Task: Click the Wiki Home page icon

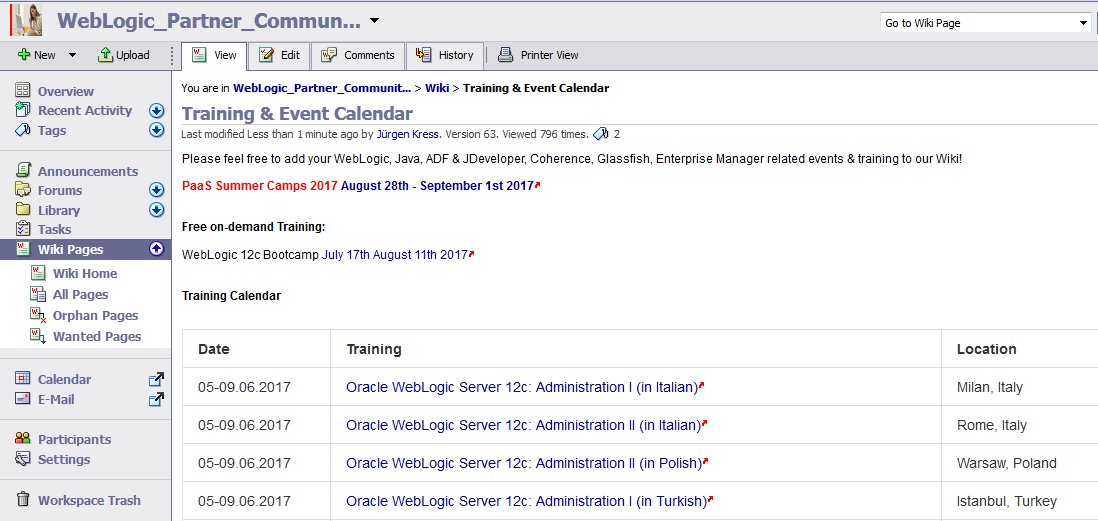Action: [x=38, y=273]
